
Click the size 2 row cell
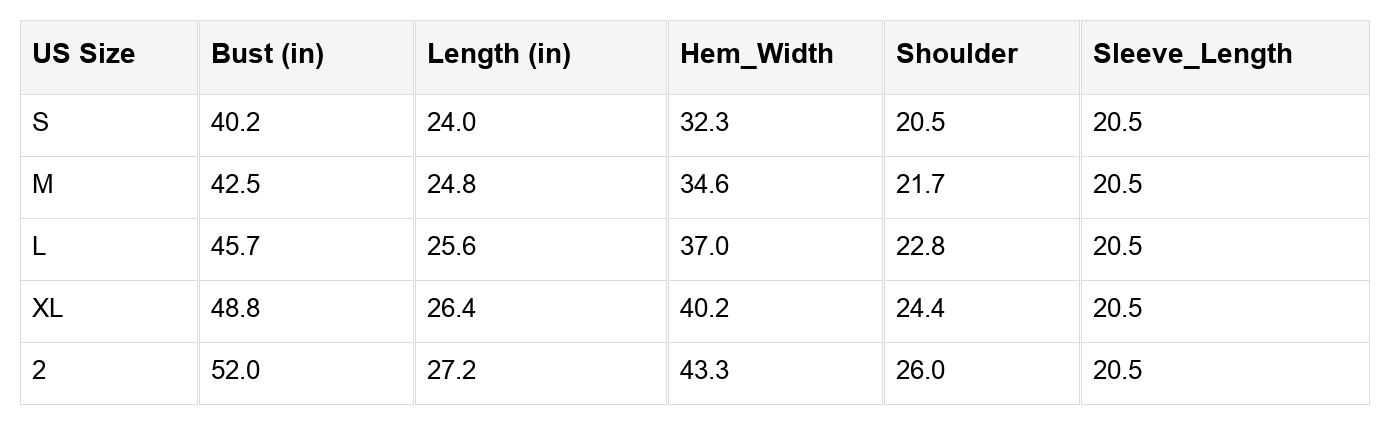(x=39, y=371)
